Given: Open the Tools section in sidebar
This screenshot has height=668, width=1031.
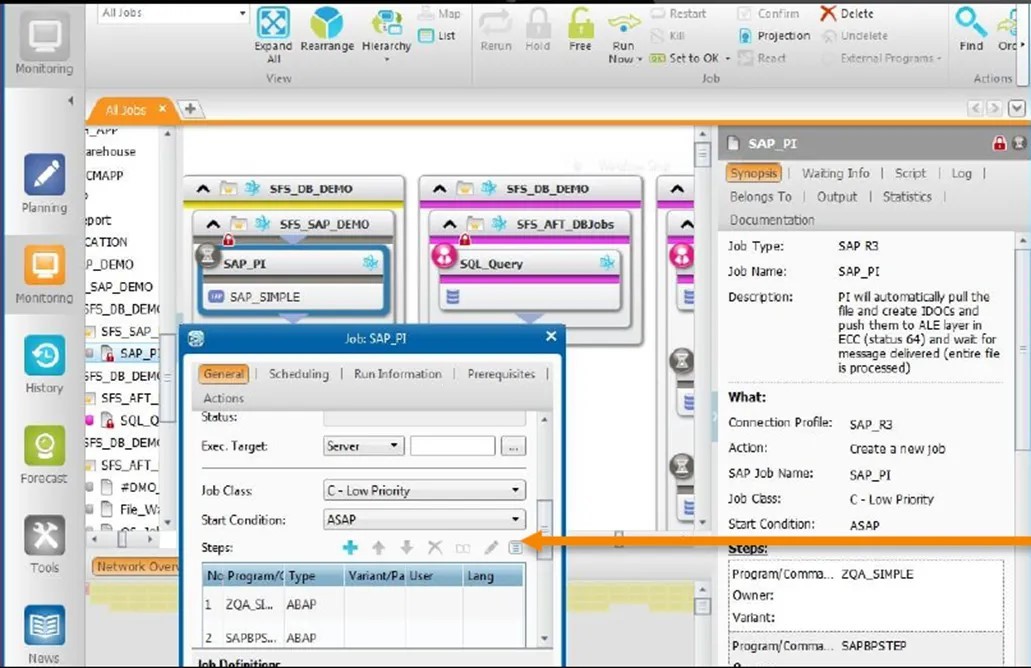Looking at the screenshot, I should point(44,544).
